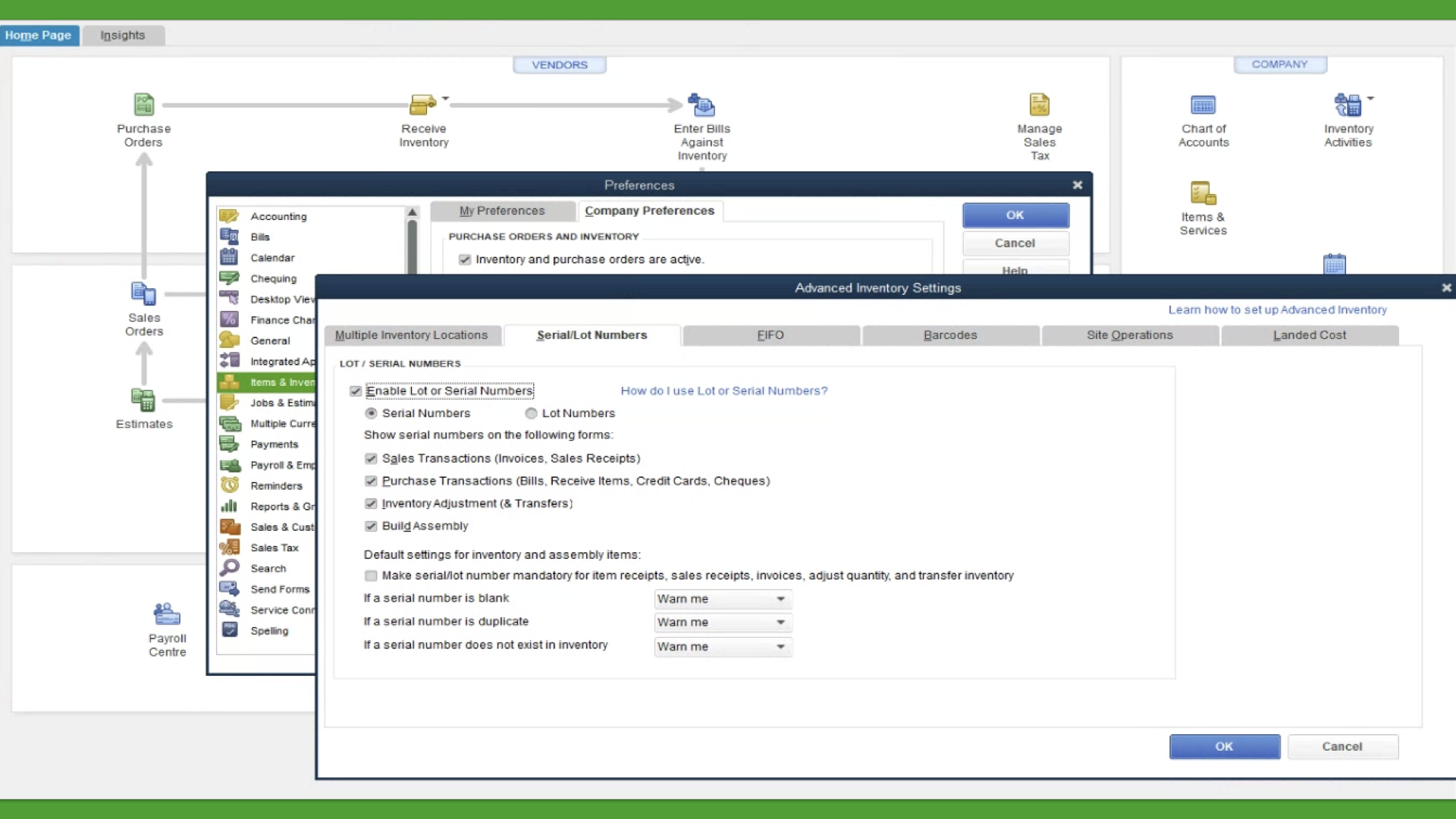
Task: Select the Lot Numbers radio button
Action: (x=531, y=413)
